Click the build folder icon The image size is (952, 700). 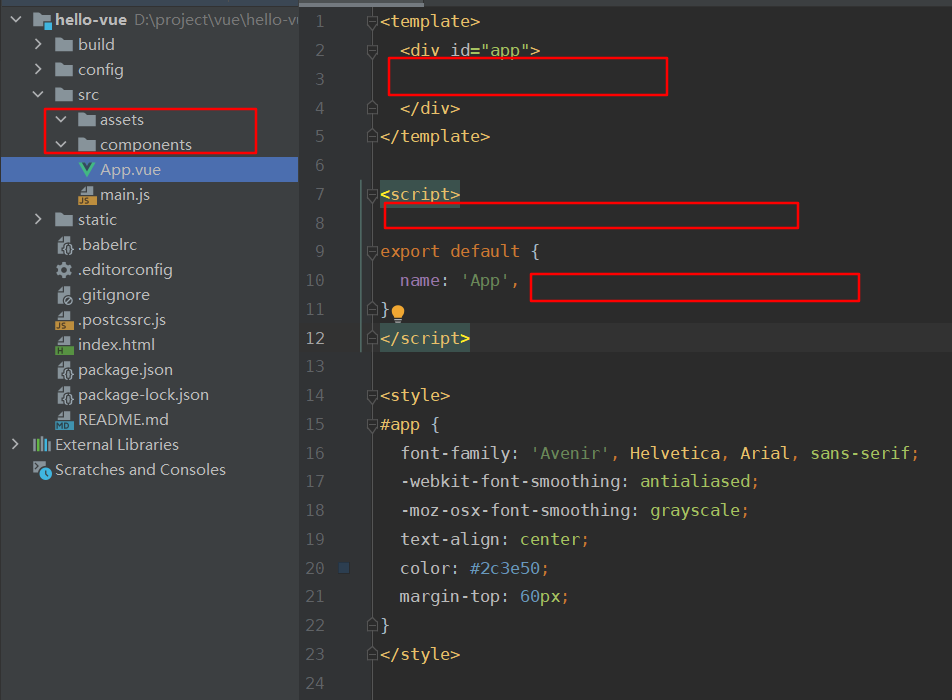click(x=64, y=44)
